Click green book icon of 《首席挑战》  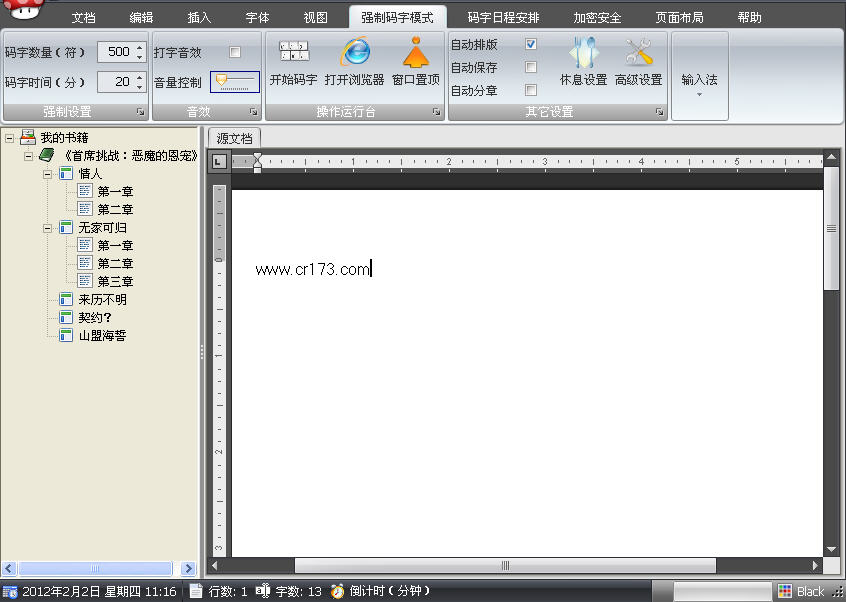click(47, 155)
